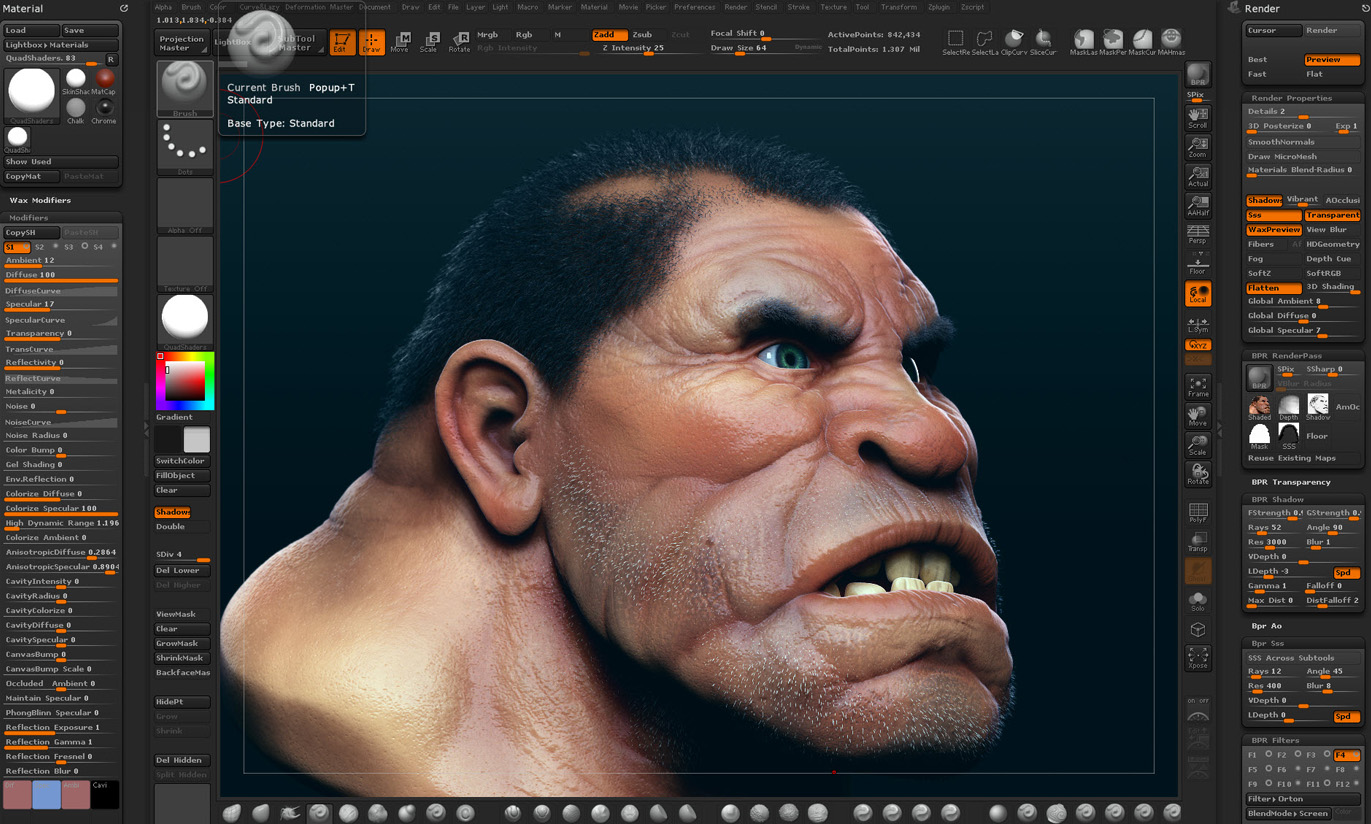This screenshot has width=1371, height=824.
Task: Toggle the WaxPreview render option
Action: tap(1274, 230)
